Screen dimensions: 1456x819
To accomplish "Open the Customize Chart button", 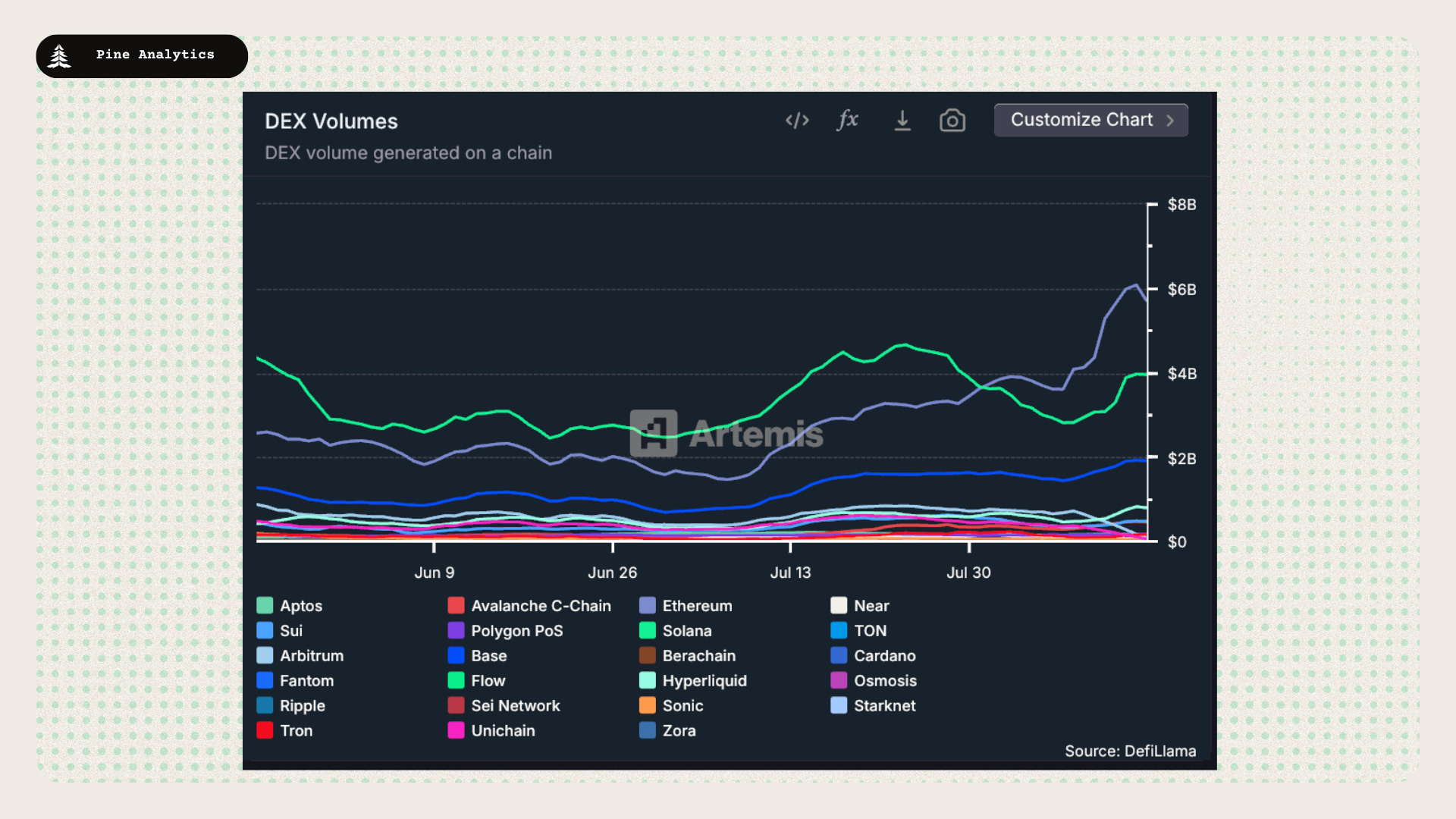I will coord(1081,120).
